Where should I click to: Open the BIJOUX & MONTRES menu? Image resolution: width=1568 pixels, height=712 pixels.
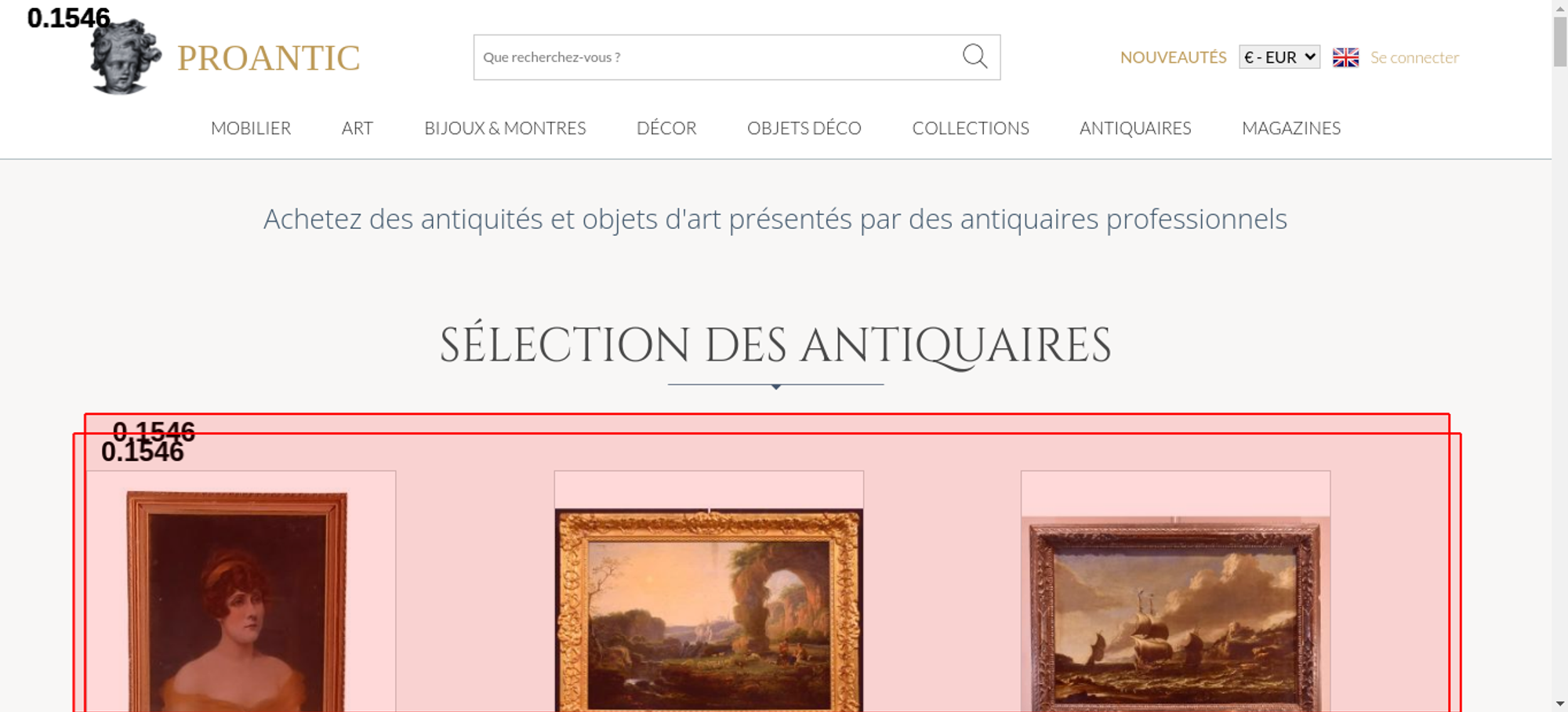[505, 128]
